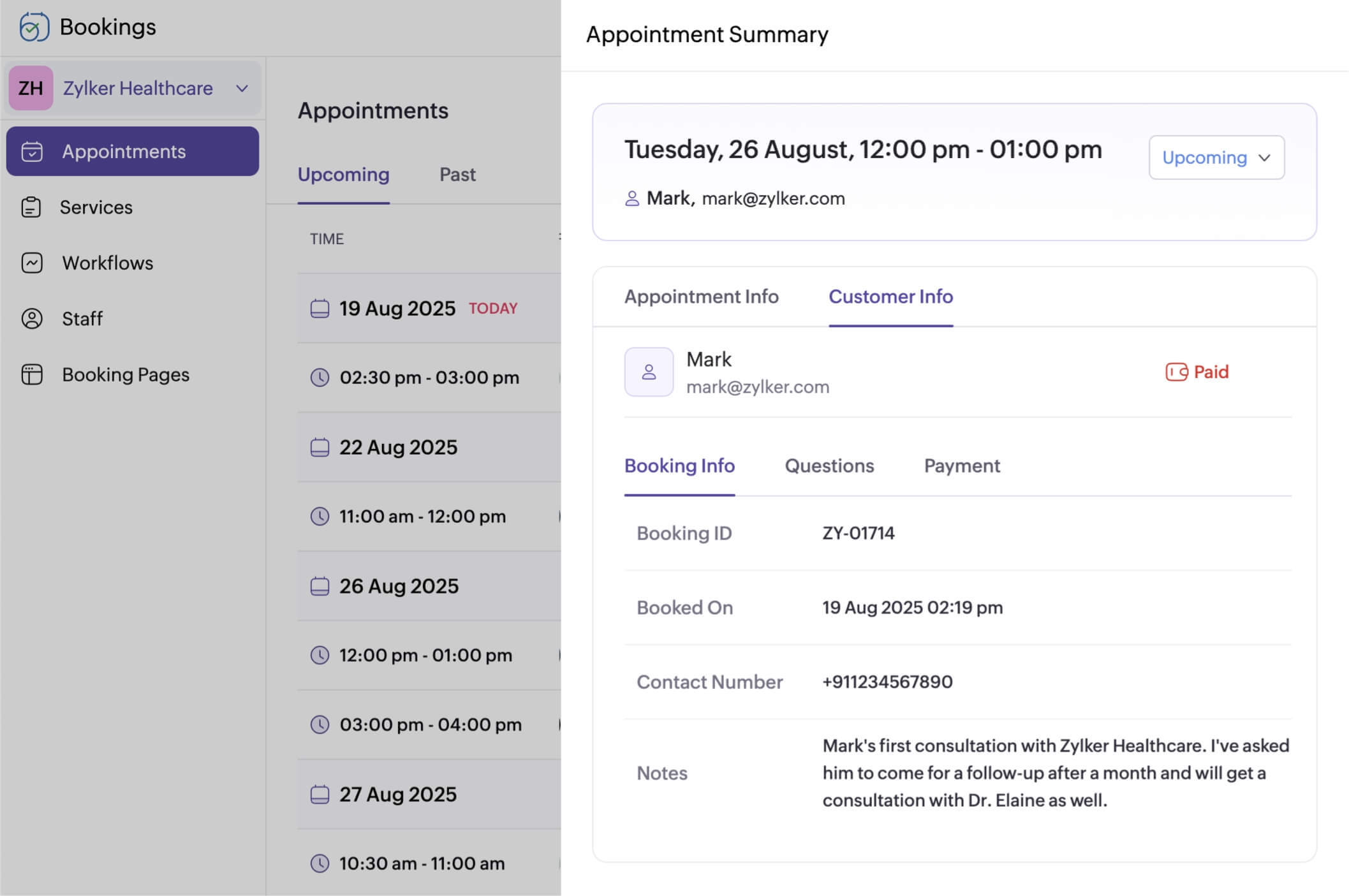The width and height of the screenshot is (1349, 896).
Task: Open the Payment tab
Action: (962, 466)
